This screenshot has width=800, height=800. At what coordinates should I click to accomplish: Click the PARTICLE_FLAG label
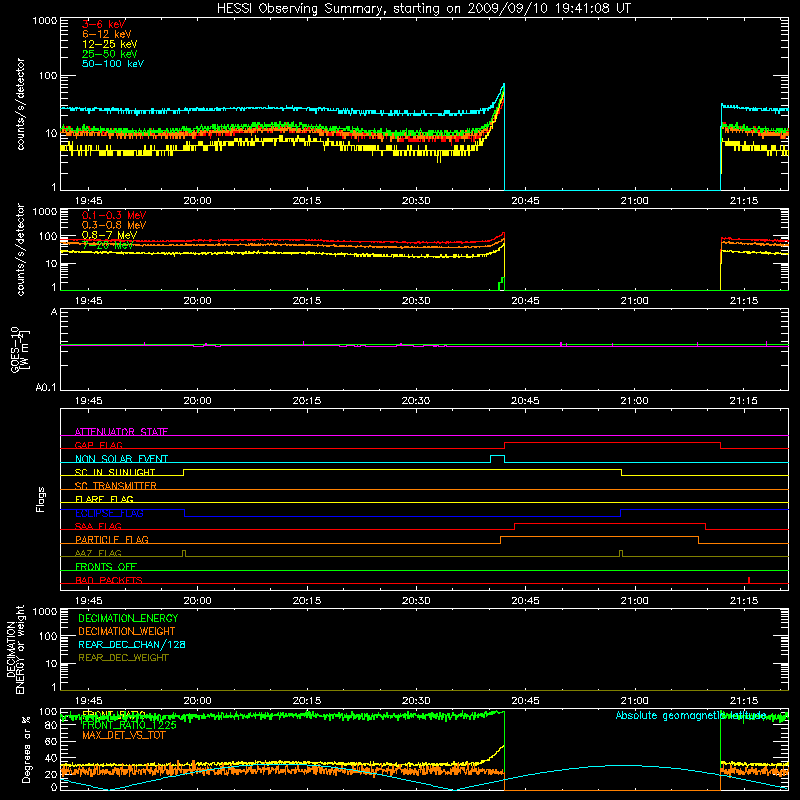click(112, 539)
